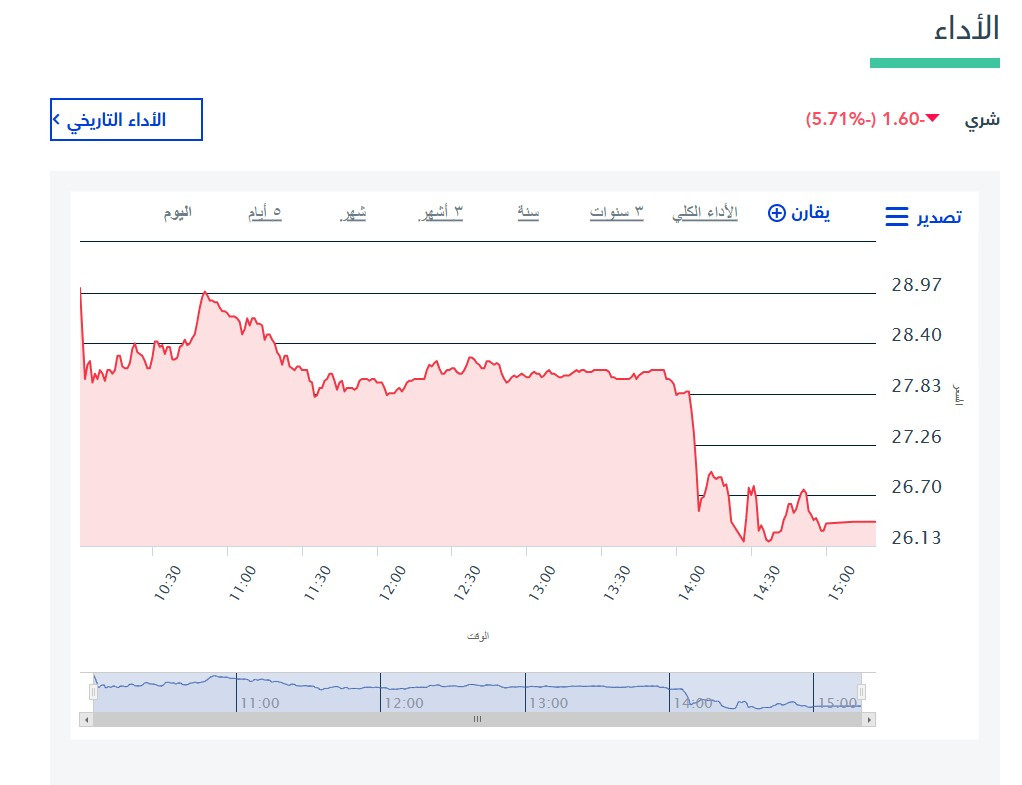Open the تصدير export hamburger menu icon
Viewport: 1022px width, 785px height.
coord(897,216)
